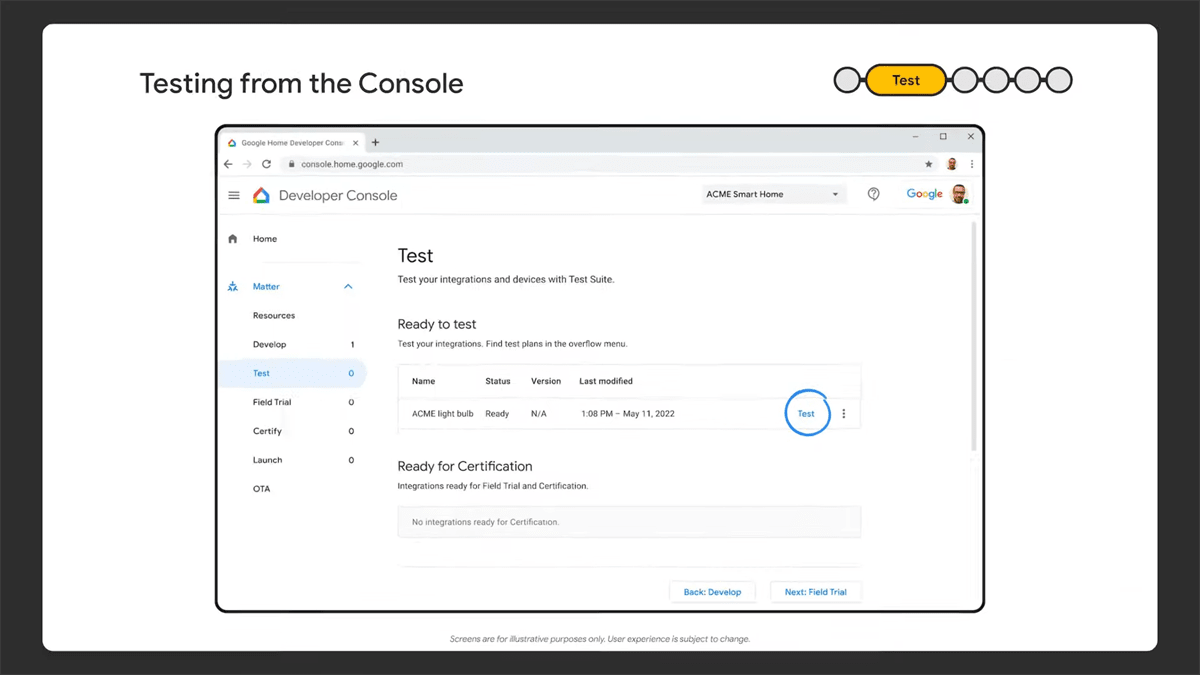This screenshot has width=1200, height=675.
Task: Click the No integrations ready for Certification row
Action: (629, 522)
